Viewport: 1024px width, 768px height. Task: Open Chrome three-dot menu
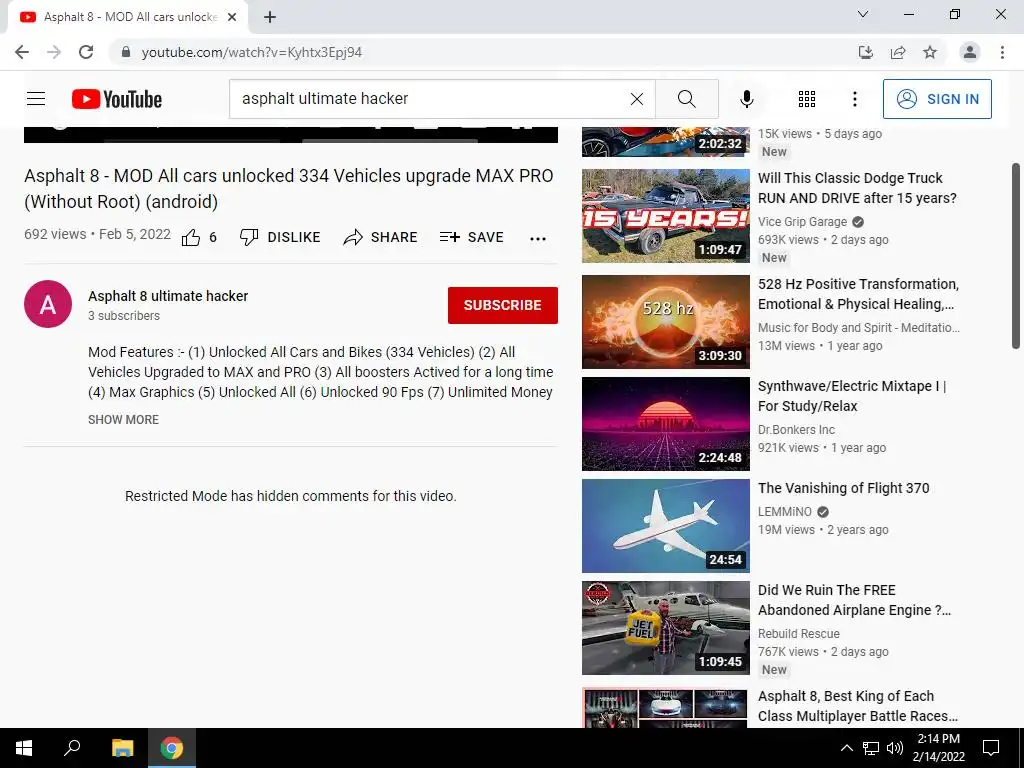point(1002,52)
